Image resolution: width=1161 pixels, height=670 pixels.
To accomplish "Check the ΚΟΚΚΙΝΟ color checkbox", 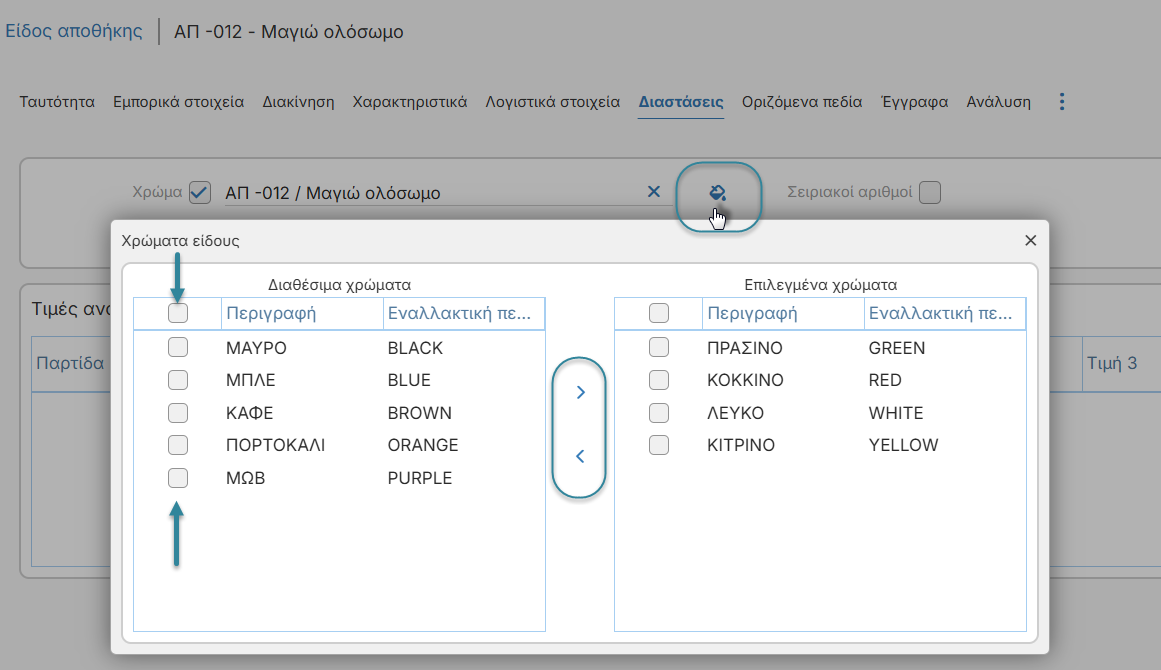I will coord(659,380).
